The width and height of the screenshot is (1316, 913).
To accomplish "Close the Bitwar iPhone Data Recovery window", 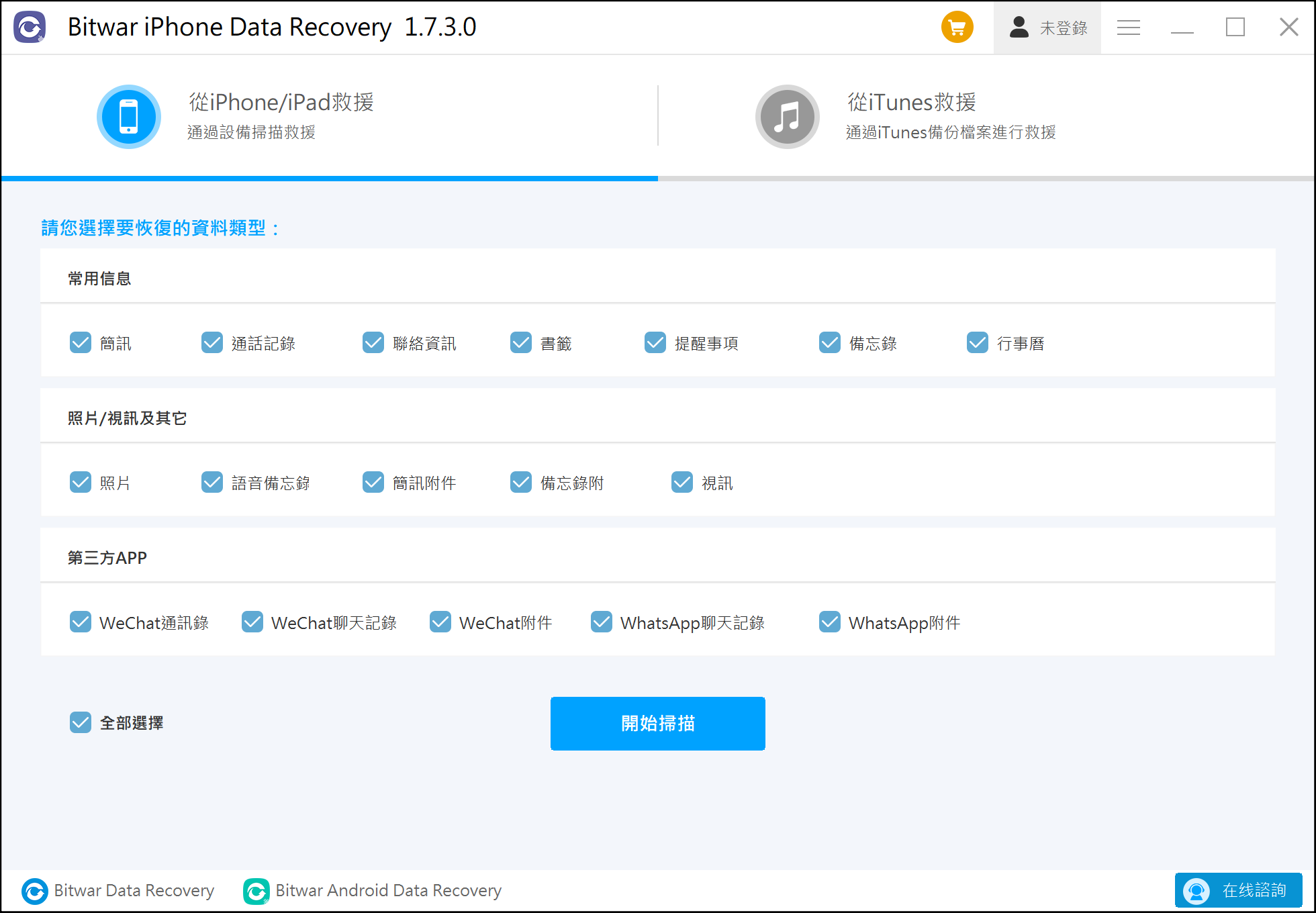I will click(1288, 28).
